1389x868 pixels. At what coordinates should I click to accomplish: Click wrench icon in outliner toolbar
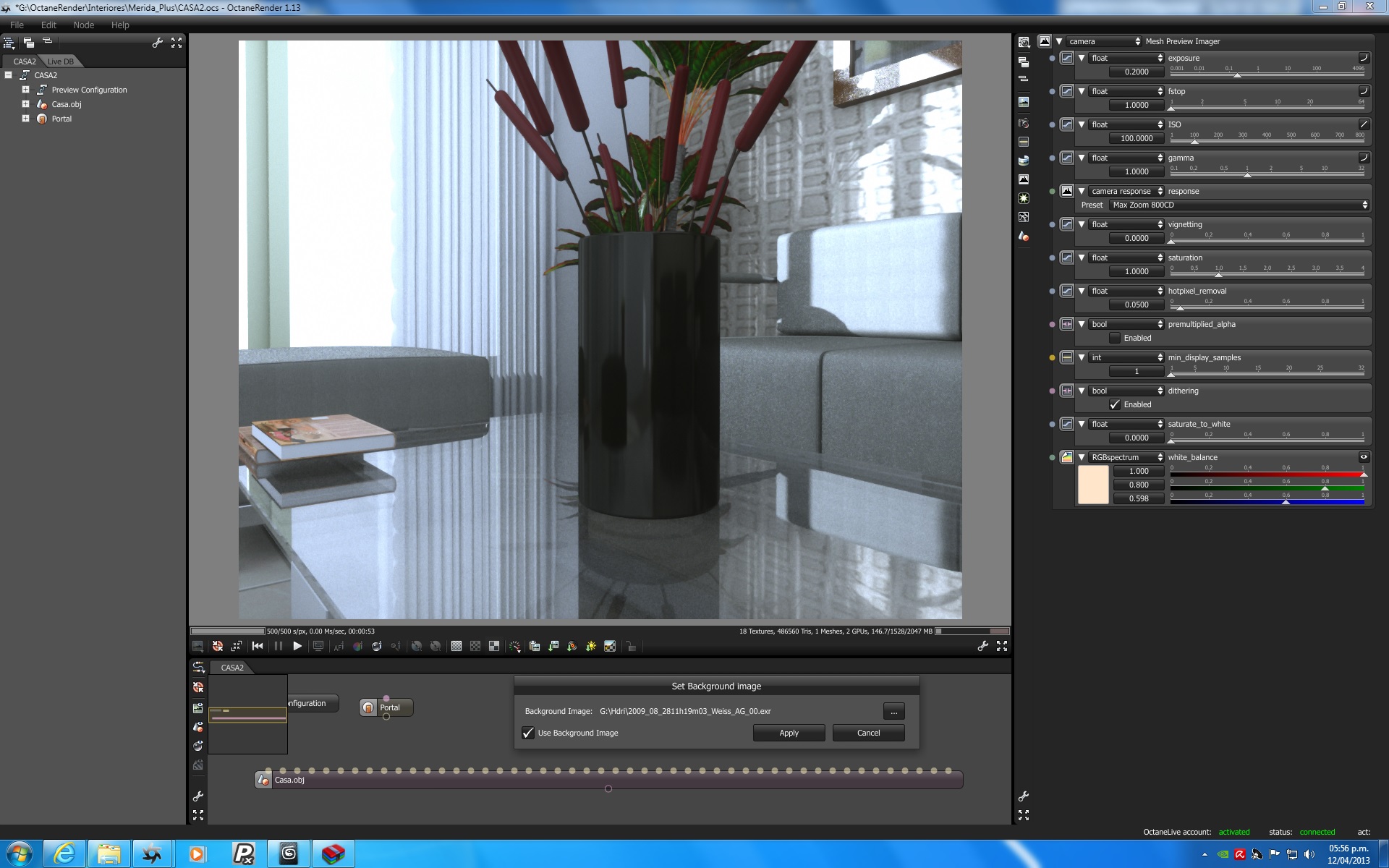click(157, 43)
